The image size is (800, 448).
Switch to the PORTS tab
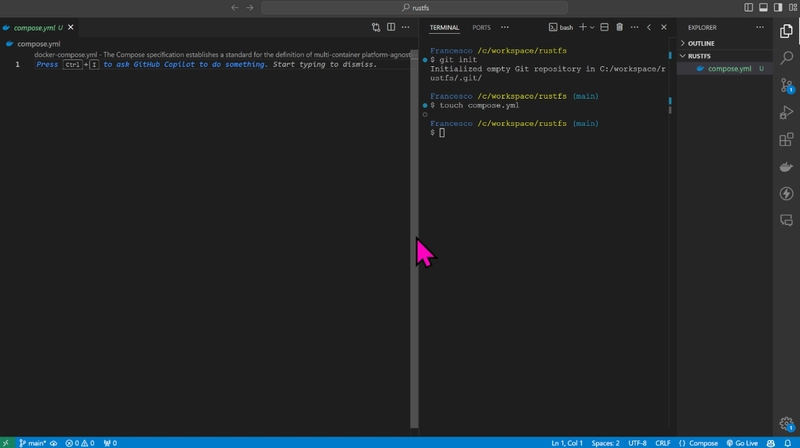(481, 28)
